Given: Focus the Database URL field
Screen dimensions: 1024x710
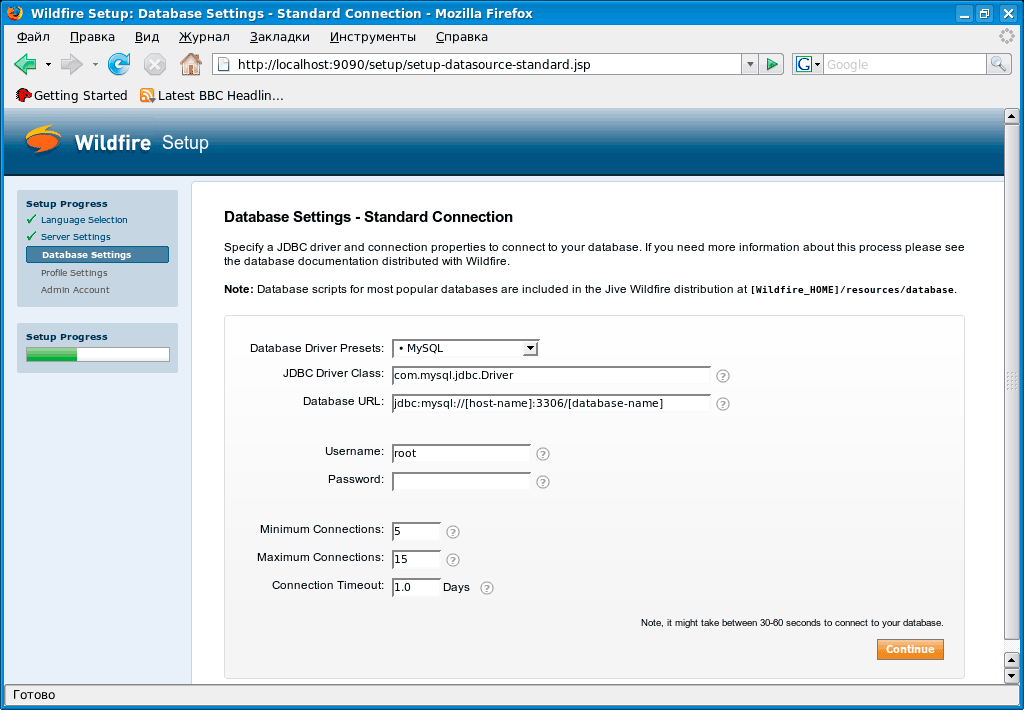Looking at the screenshot, I should point(551,404).
